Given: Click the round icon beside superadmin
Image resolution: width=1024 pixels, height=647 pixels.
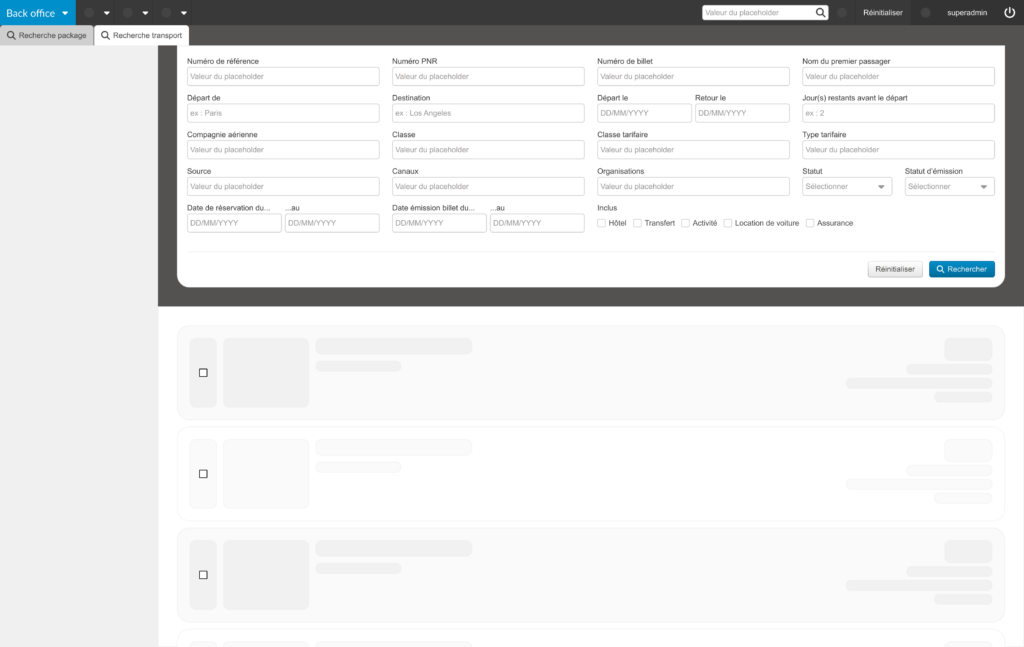Looking at the screenshot, I should click(925, 13).
